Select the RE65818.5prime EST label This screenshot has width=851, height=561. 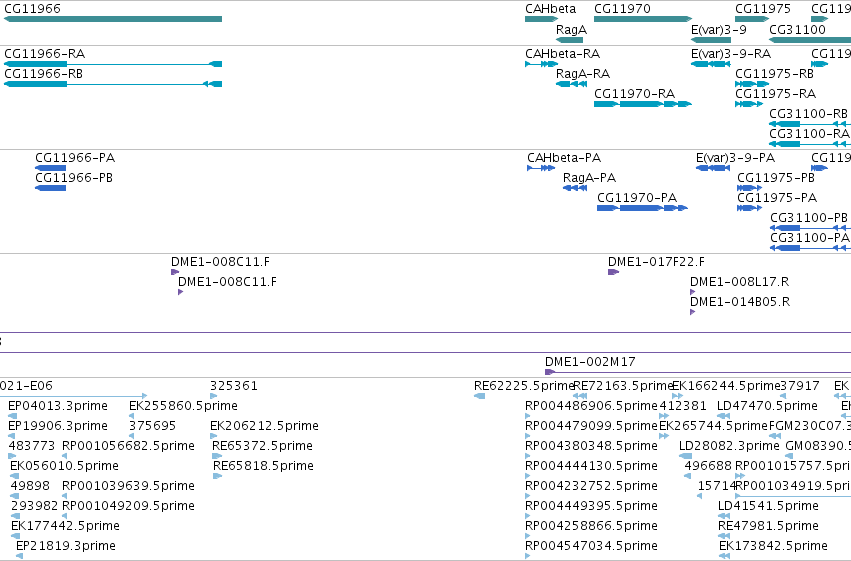pyautogui.click(x=263, y=467)
